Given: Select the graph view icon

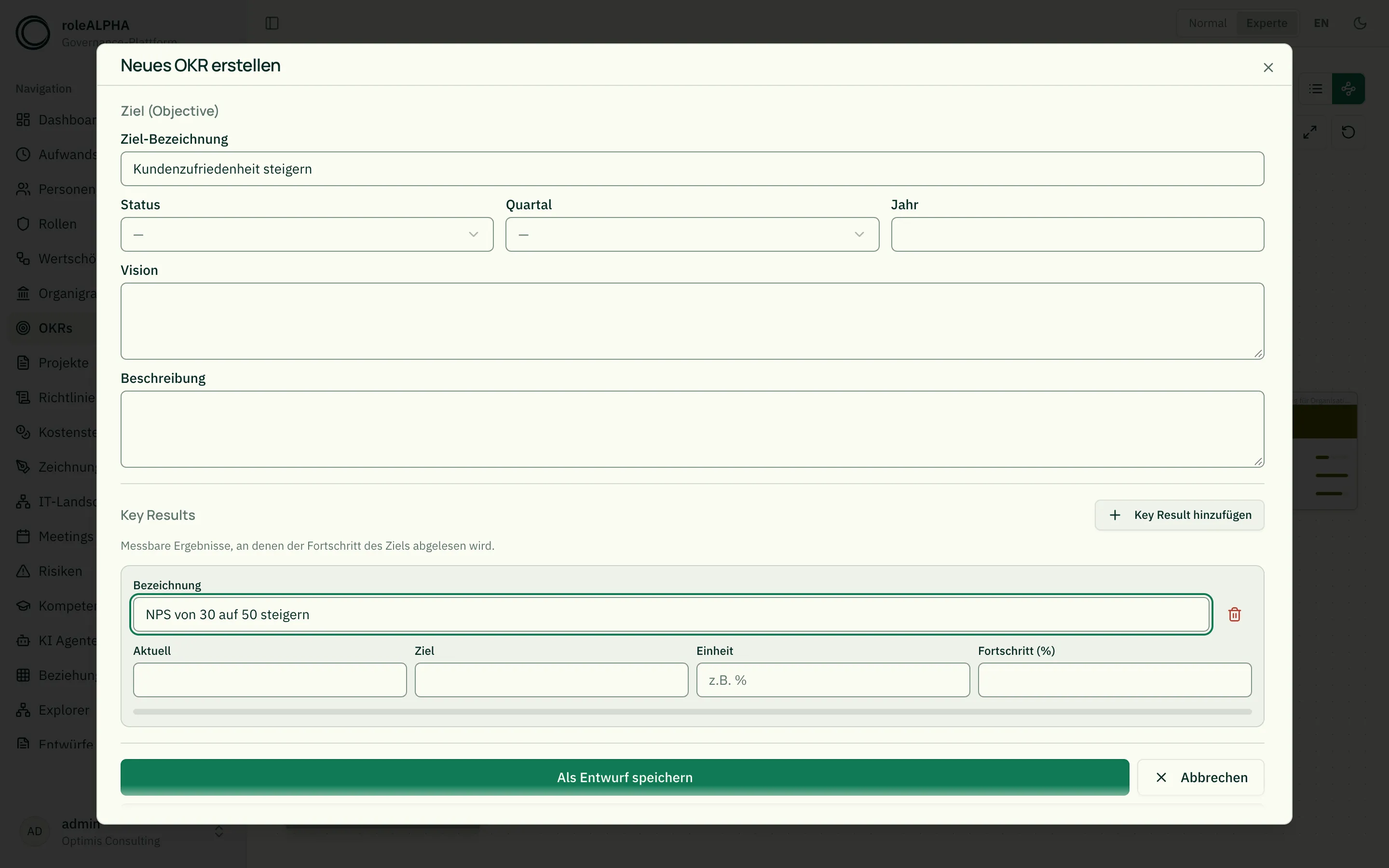Looking at the screenshot, I should [1348, 89].
